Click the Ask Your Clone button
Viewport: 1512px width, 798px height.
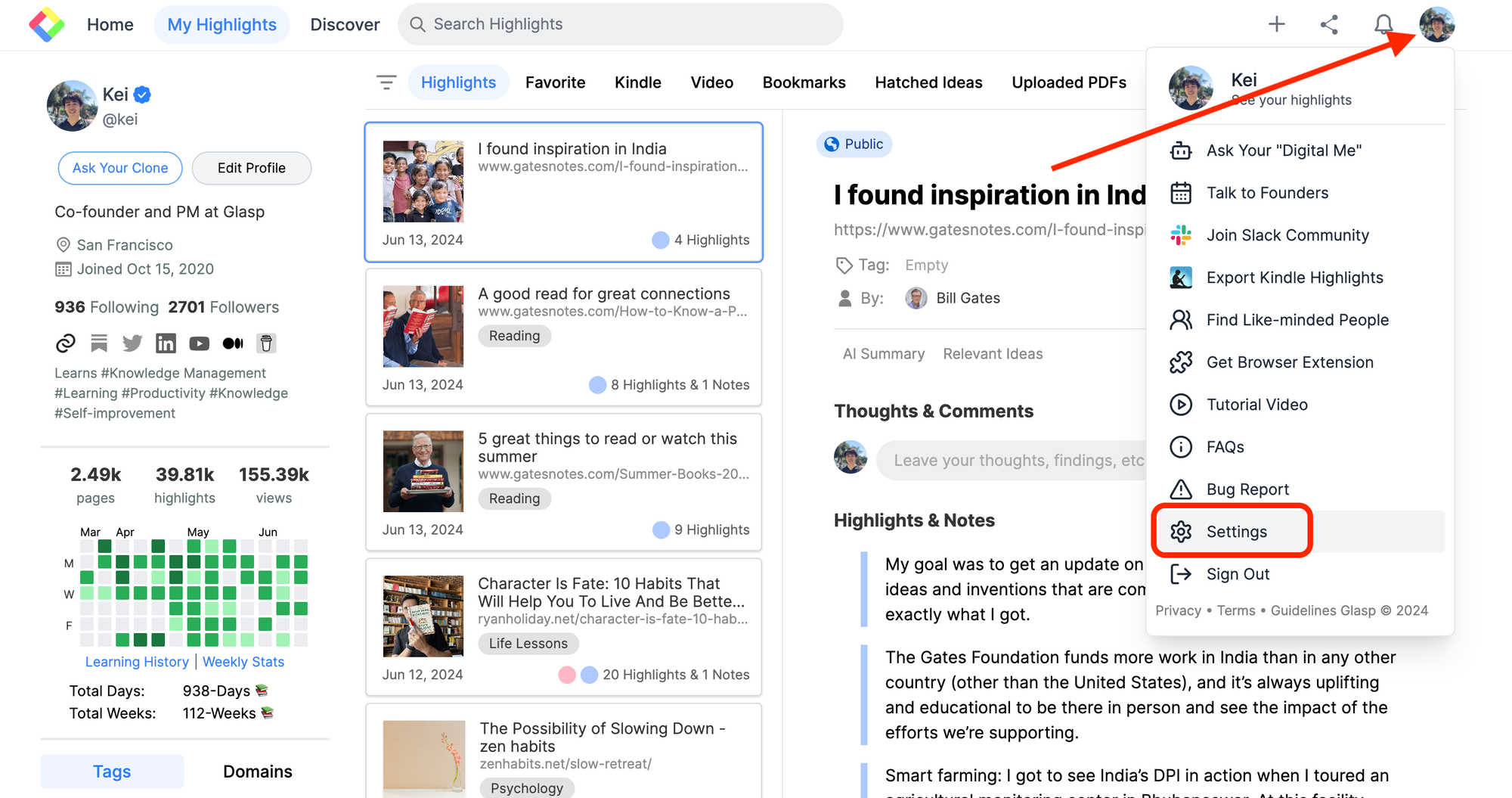pyautogui.click(x=120, y=168)
